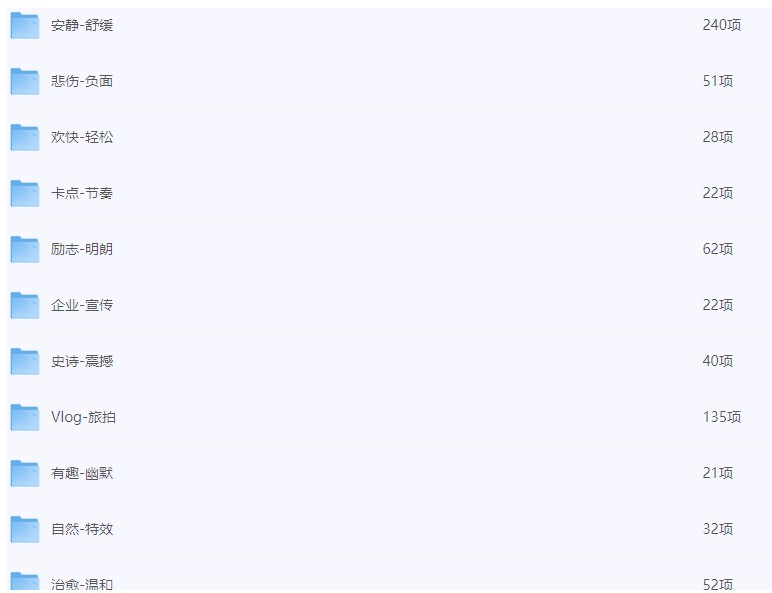Click the 240项 item count
Screen dimensions: 772x593
click(722, 25)
